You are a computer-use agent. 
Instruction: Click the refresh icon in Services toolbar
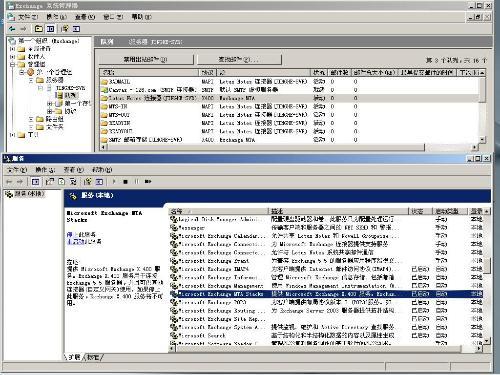(62, 182)
